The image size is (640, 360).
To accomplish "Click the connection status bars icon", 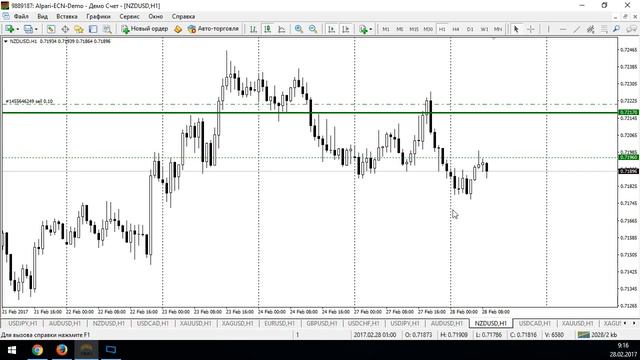I will coord(583,335).
